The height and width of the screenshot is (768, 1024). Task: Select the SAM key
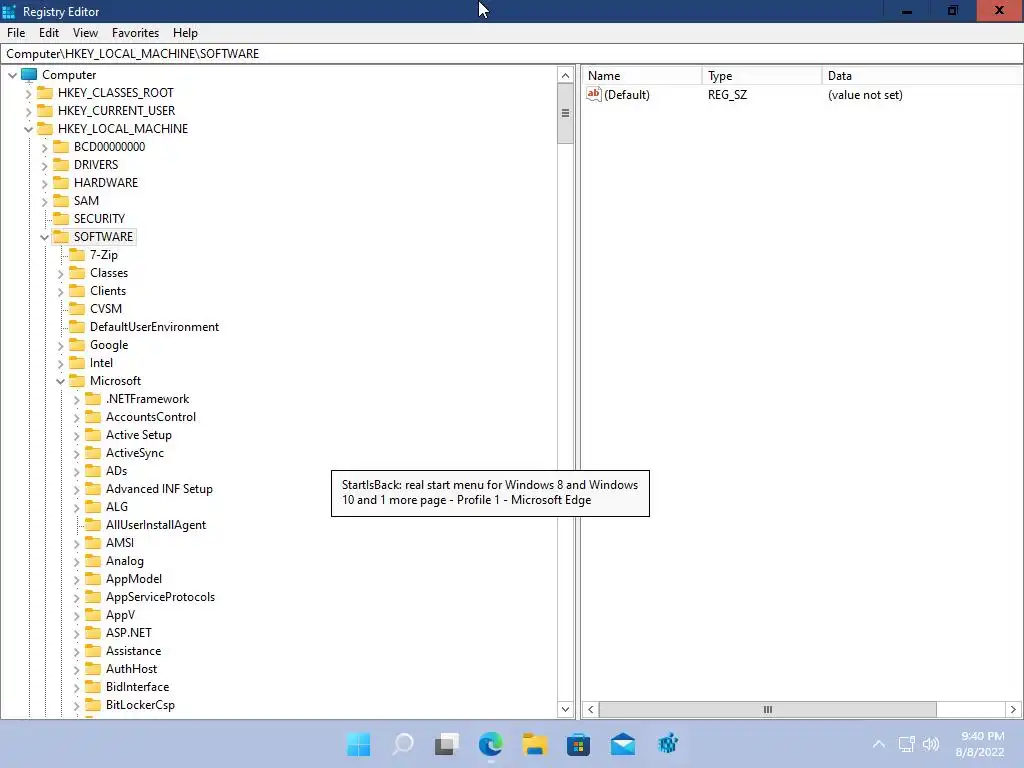[x=86, y=200]
